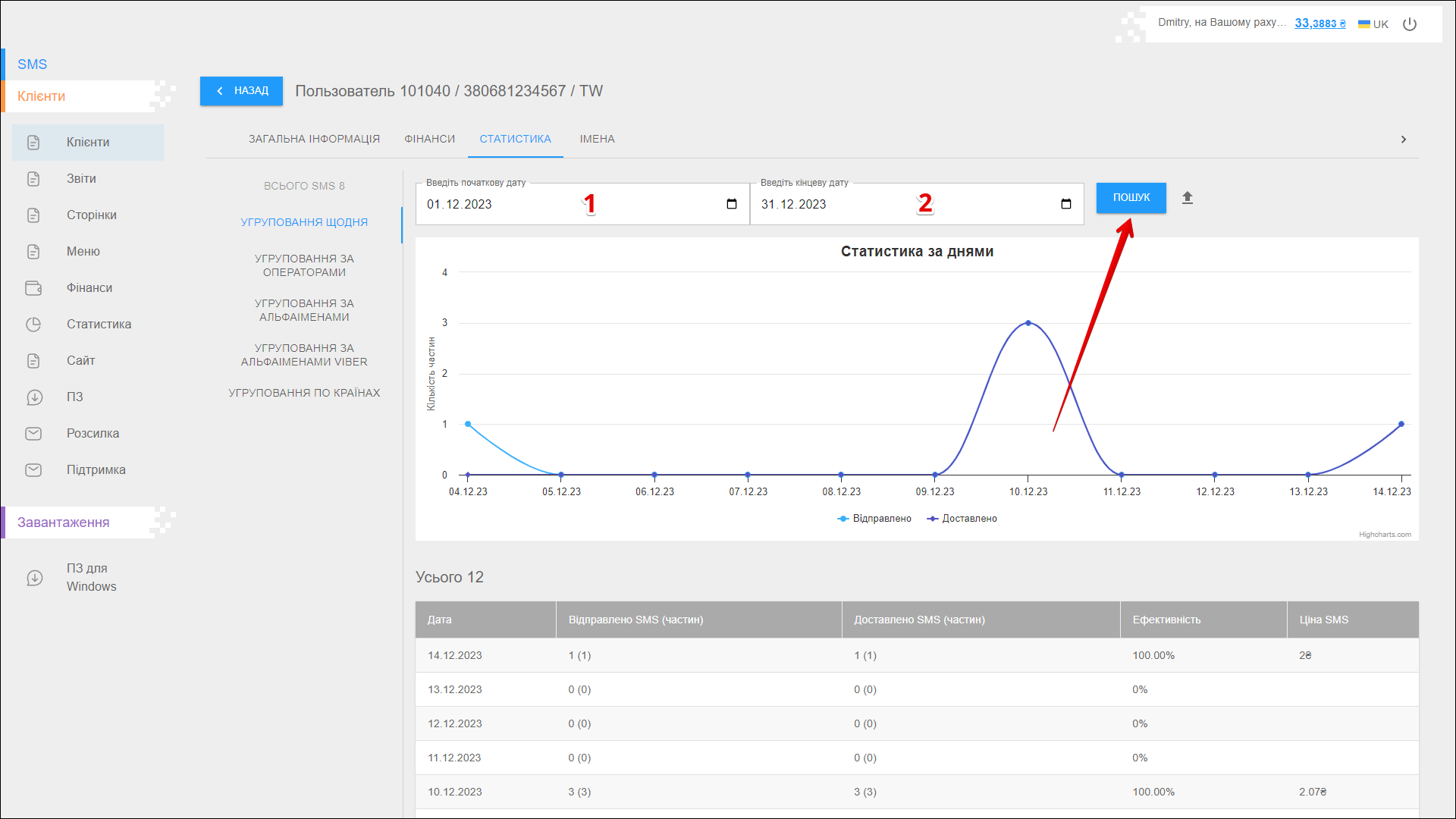This screenshot has height=819, width=1456.
Task: Open Статистика pie chart icon in sidebar
Action: coord(33,325)
